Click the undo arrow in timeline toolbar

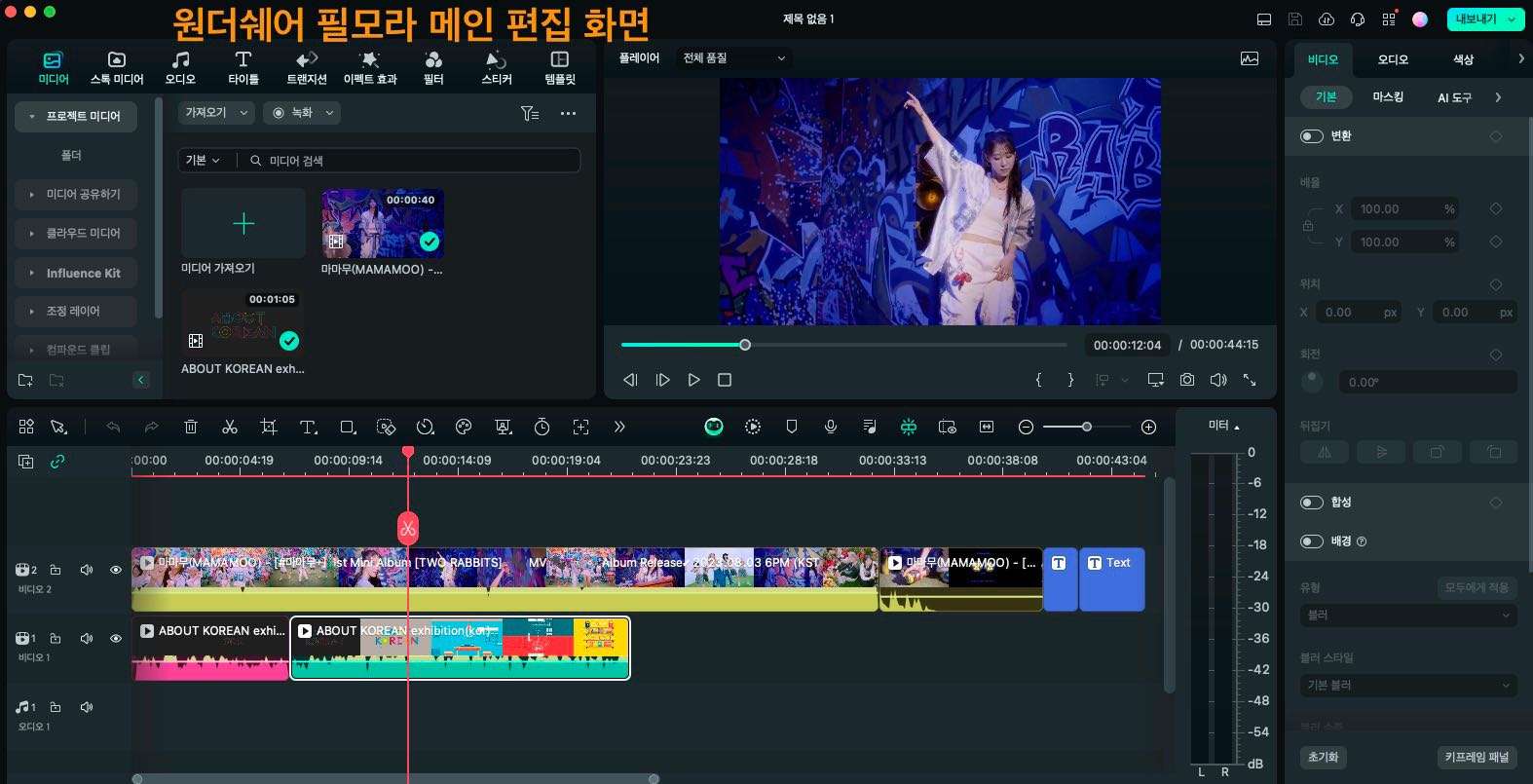(113, 427)
